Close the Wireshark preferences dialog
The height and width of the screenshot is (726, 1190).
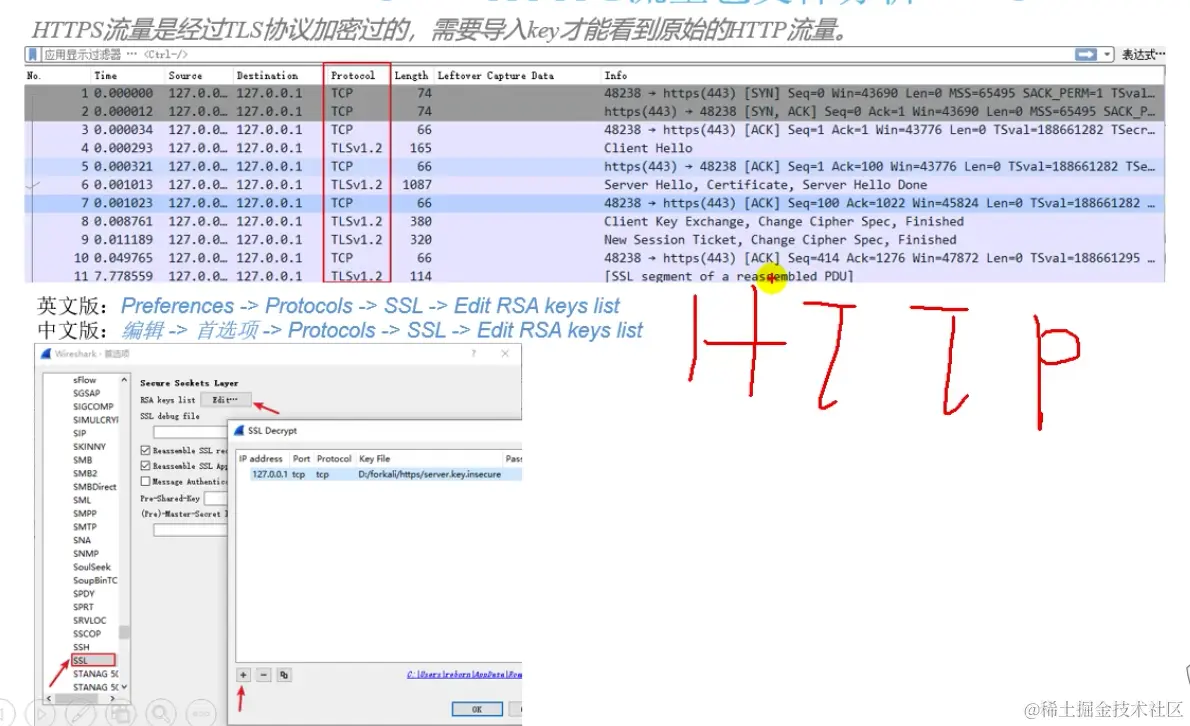coord(505,354)
